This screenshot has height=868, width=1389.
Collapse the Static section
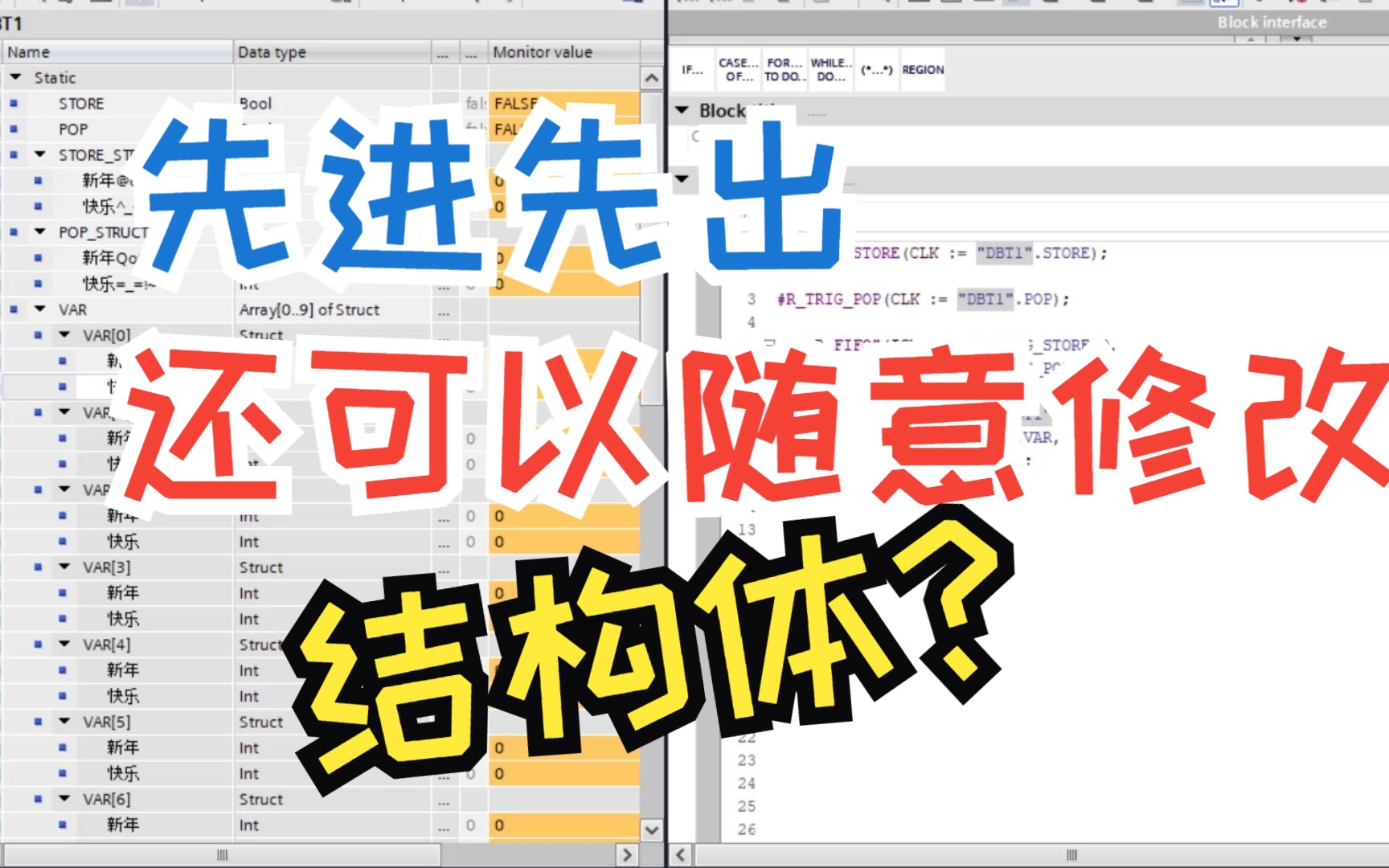(x=14, y=77)
